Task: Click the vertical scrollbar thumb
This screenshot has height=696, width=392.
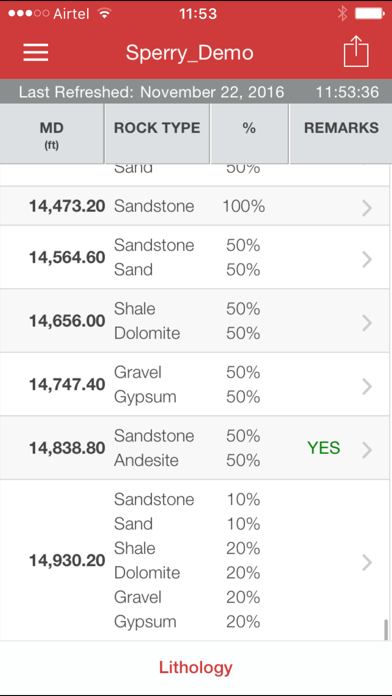Action: (386, 629)
